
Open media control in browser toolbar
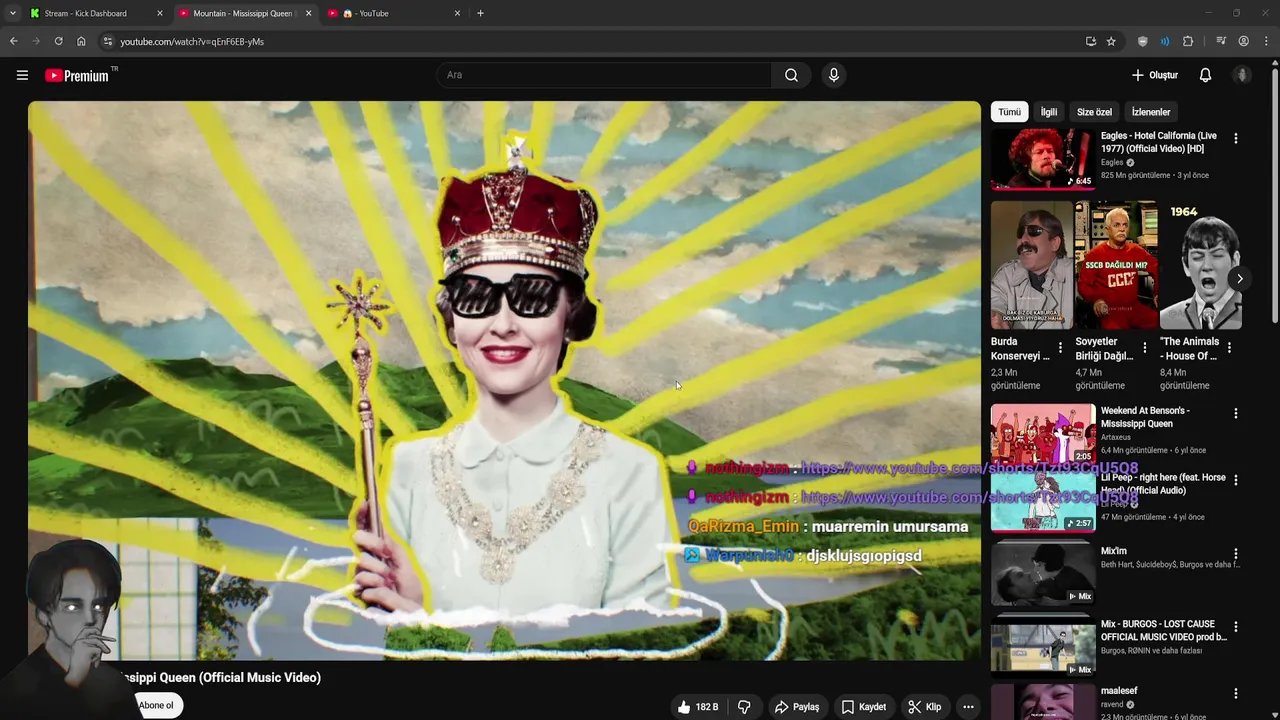pos(1221,41)
